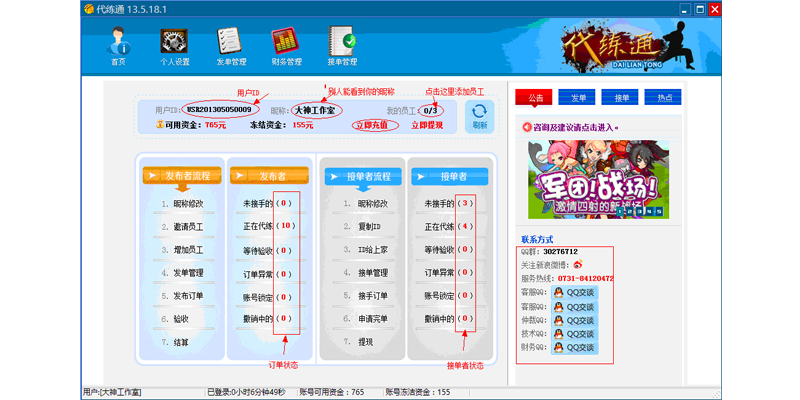This screenshot has width=800, height=400.
Task: Click step 3 ID给上家
Action: pyautogui.click(x=372, y=250)
